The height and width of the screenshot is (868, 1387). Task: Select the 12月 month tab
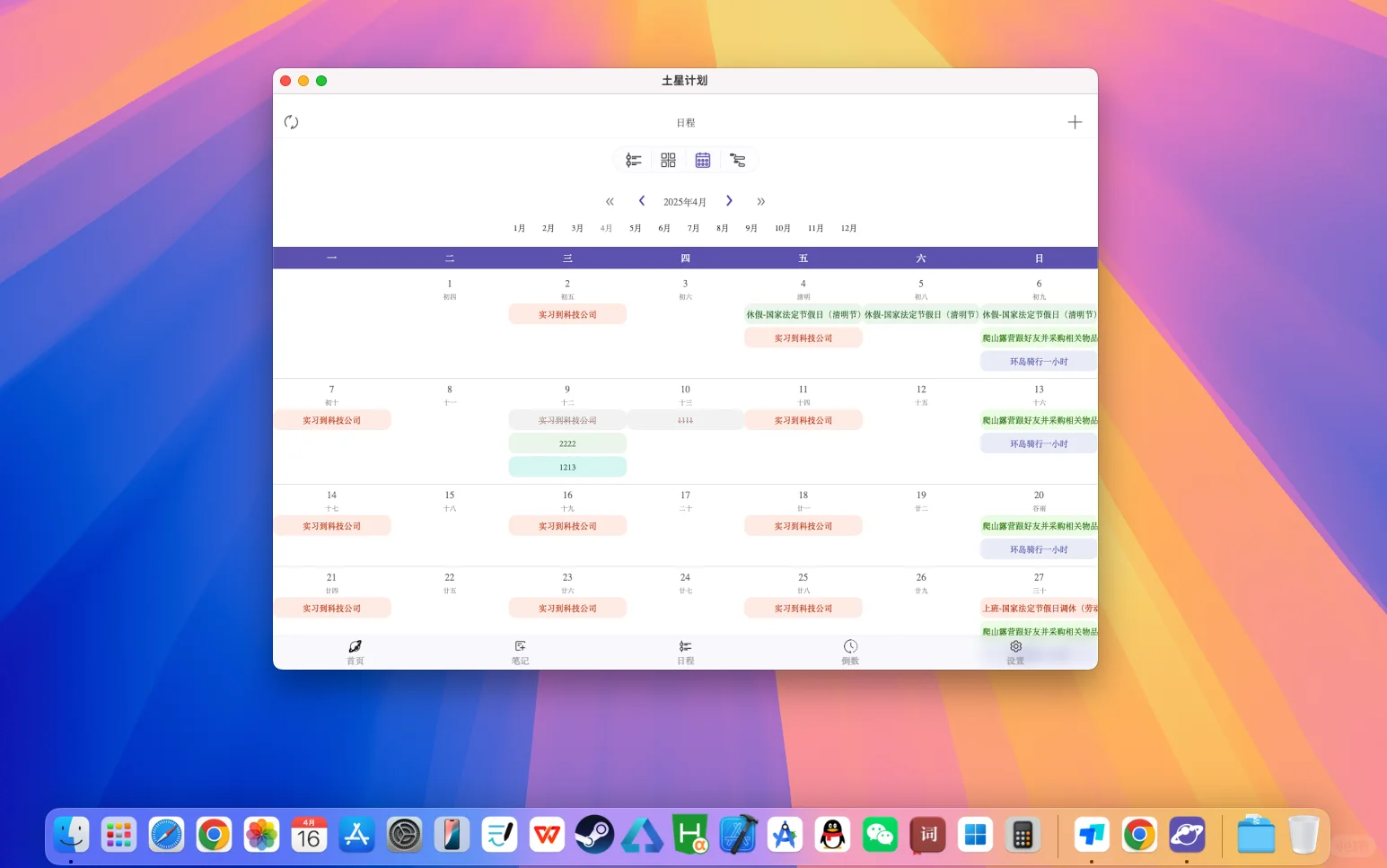pyautogui.click(x=847, y=228)
